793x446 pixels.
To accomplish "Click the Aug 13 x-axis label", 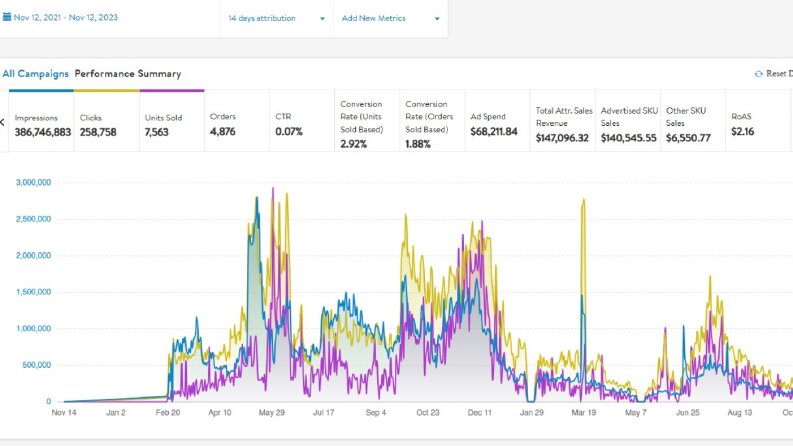I will click(740, 413).
